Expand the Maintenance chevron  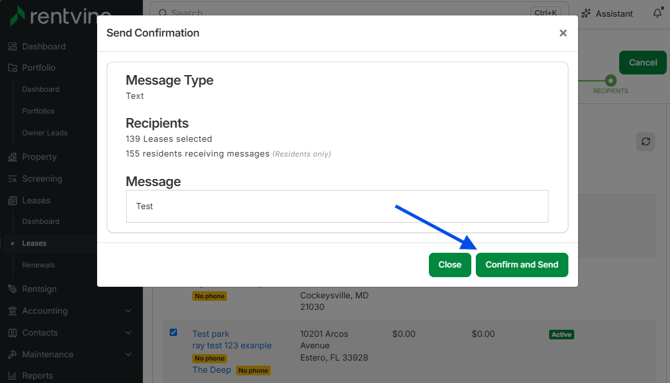[x=128, y=354]
